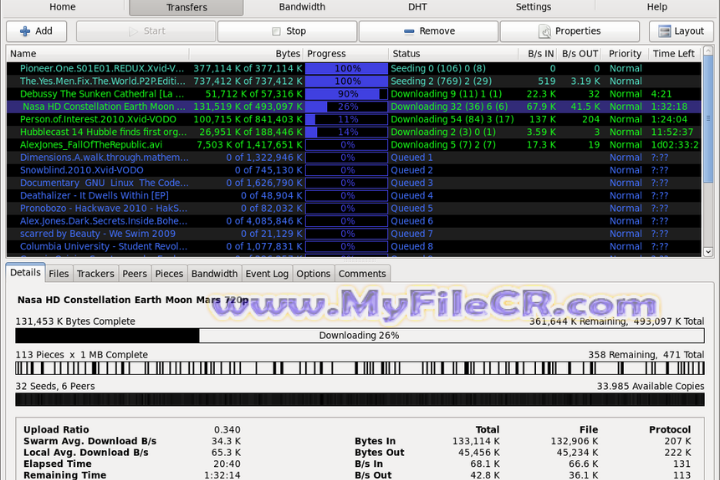Click the Upload Ratio 0.340 value
This screenshot has width=720, height=480.
point(227,430)
